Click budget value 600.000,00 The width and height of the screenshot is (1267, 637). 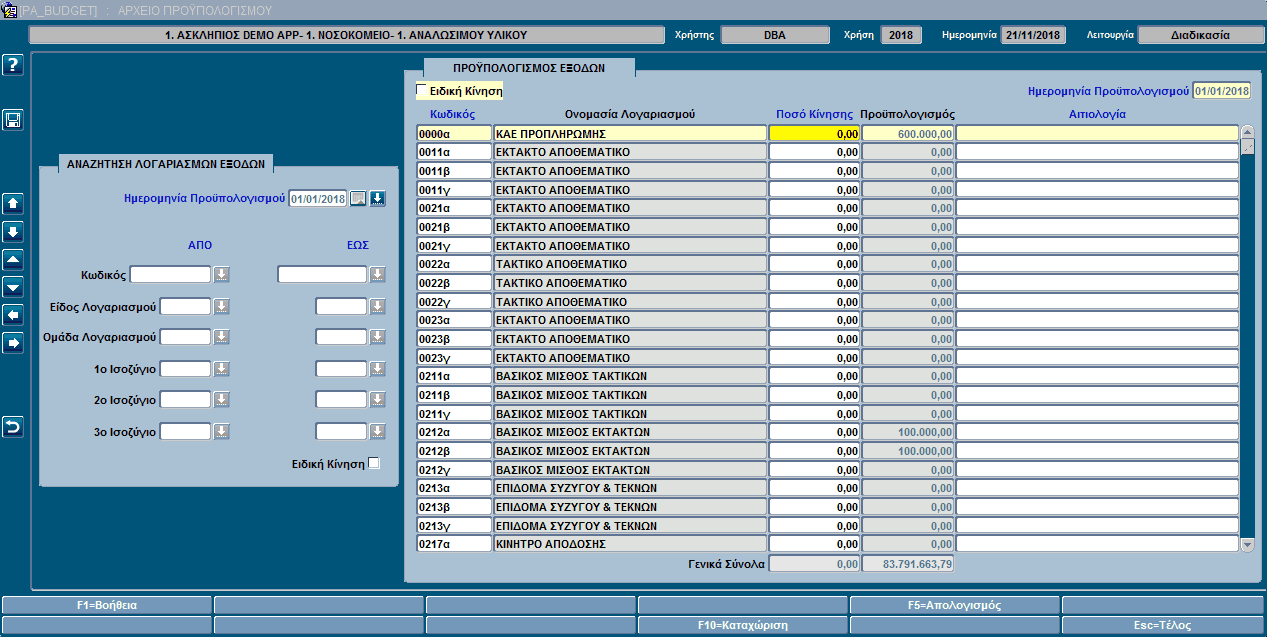click(908, 133)
